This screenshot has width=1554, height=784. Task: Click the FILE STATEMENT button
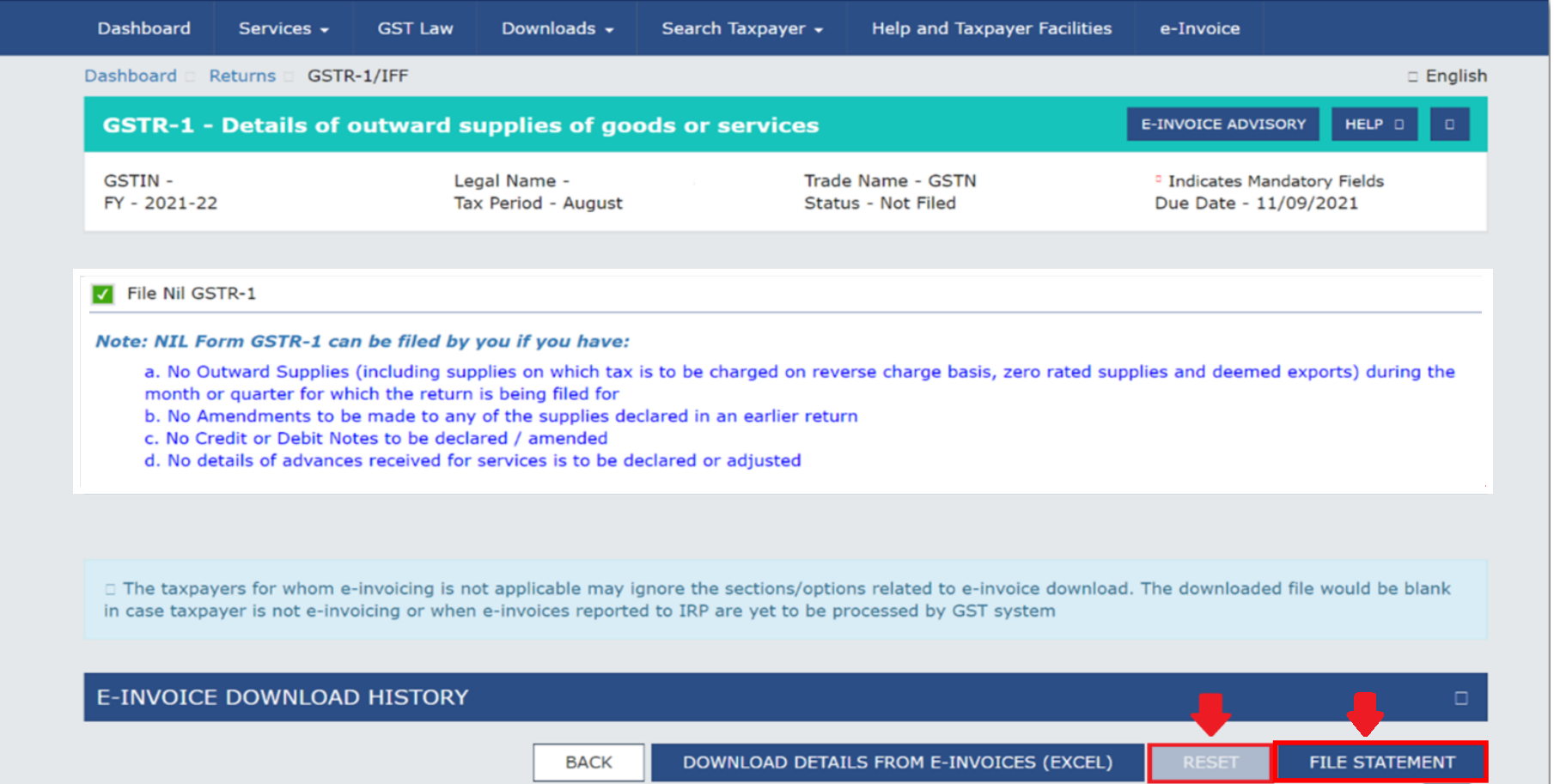pos(1380,762)
